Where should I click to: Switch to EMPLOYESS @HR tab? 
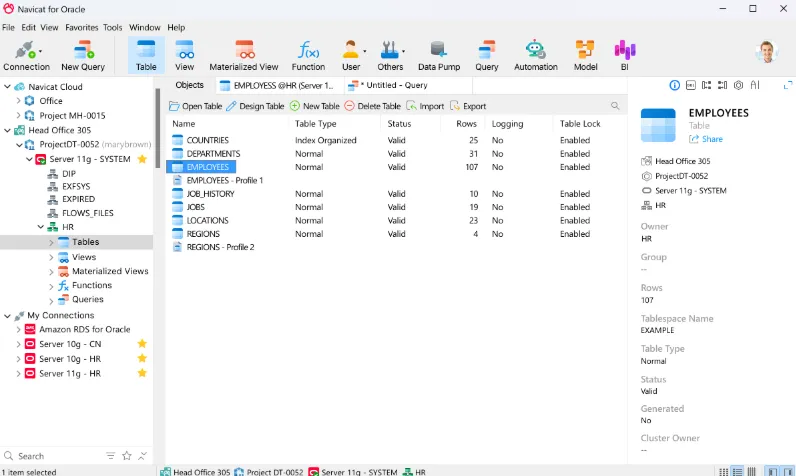pyautogui.click(x=279, y=85)
